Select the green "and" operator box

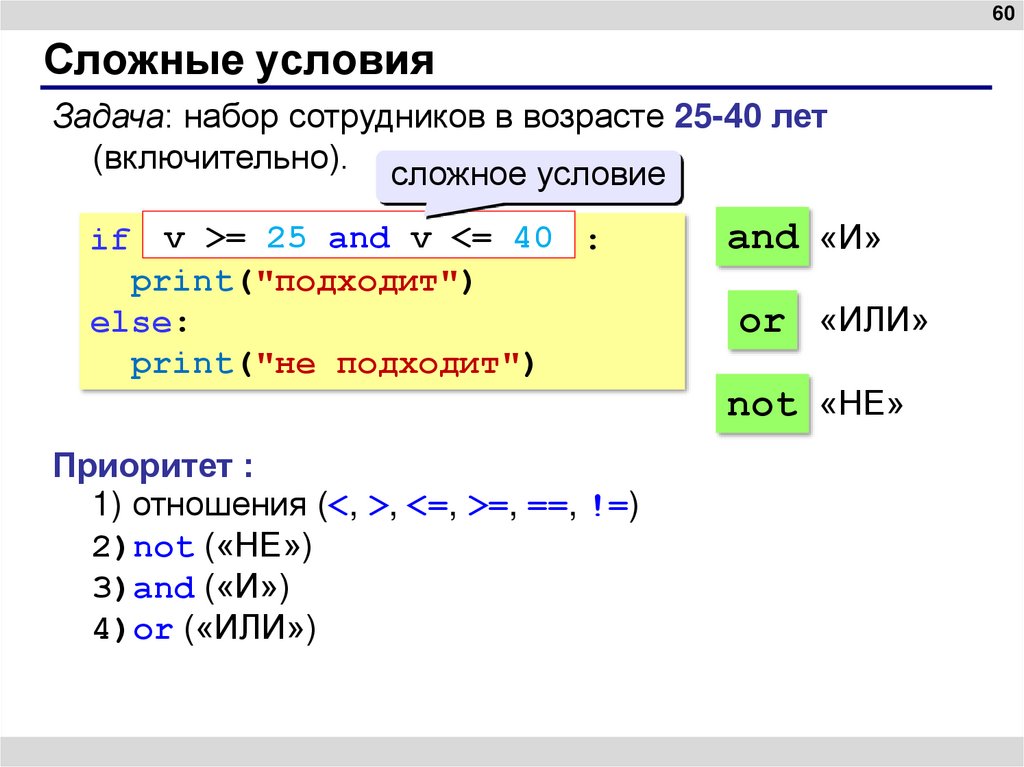(762, 237)
